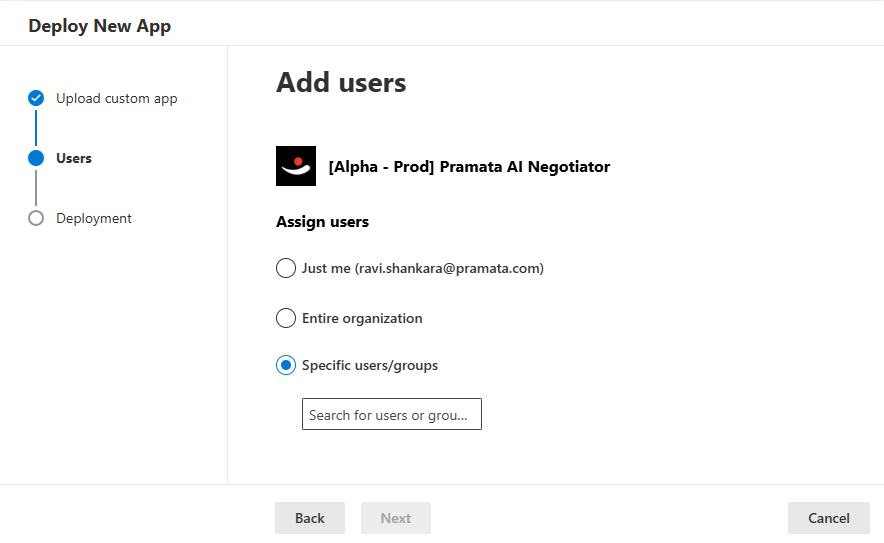Click the 'Search for users or groups' field
884x543 pixels.
click(392, 414)
